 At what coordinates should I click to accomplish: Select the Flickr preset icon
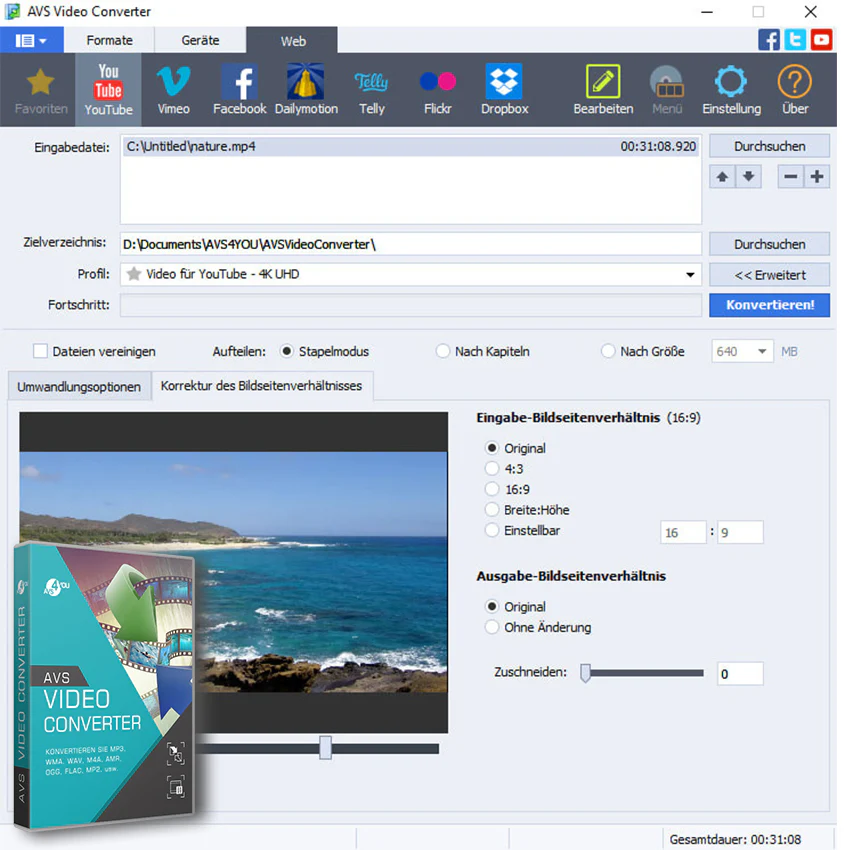tap(437, 89)
